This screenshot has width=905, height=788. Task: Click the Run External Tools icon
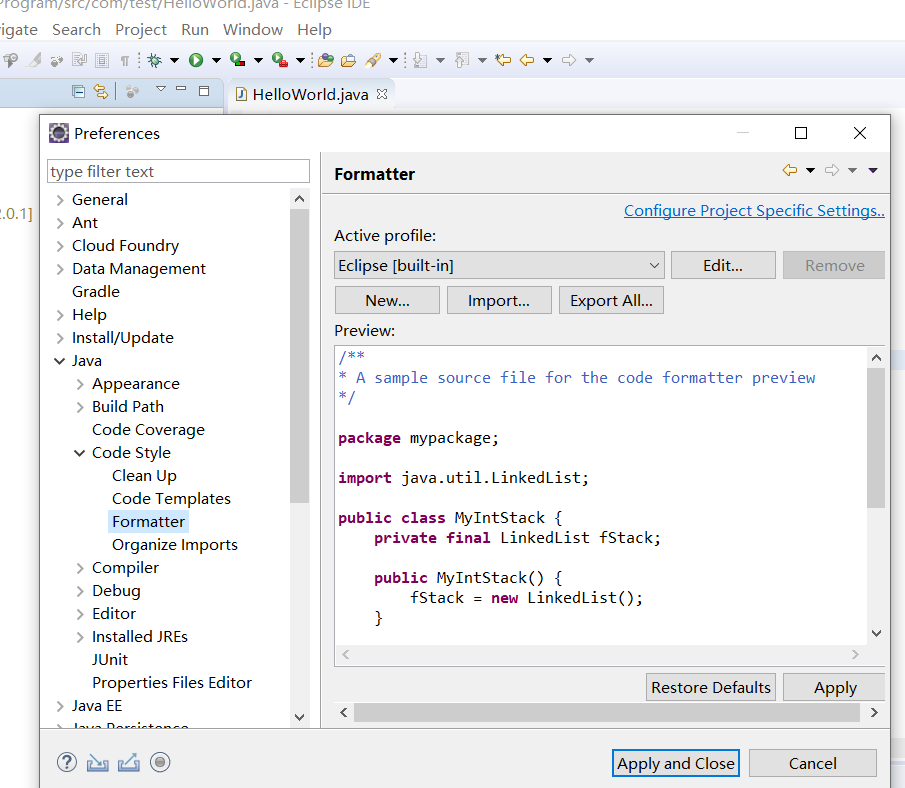[280, 59]
